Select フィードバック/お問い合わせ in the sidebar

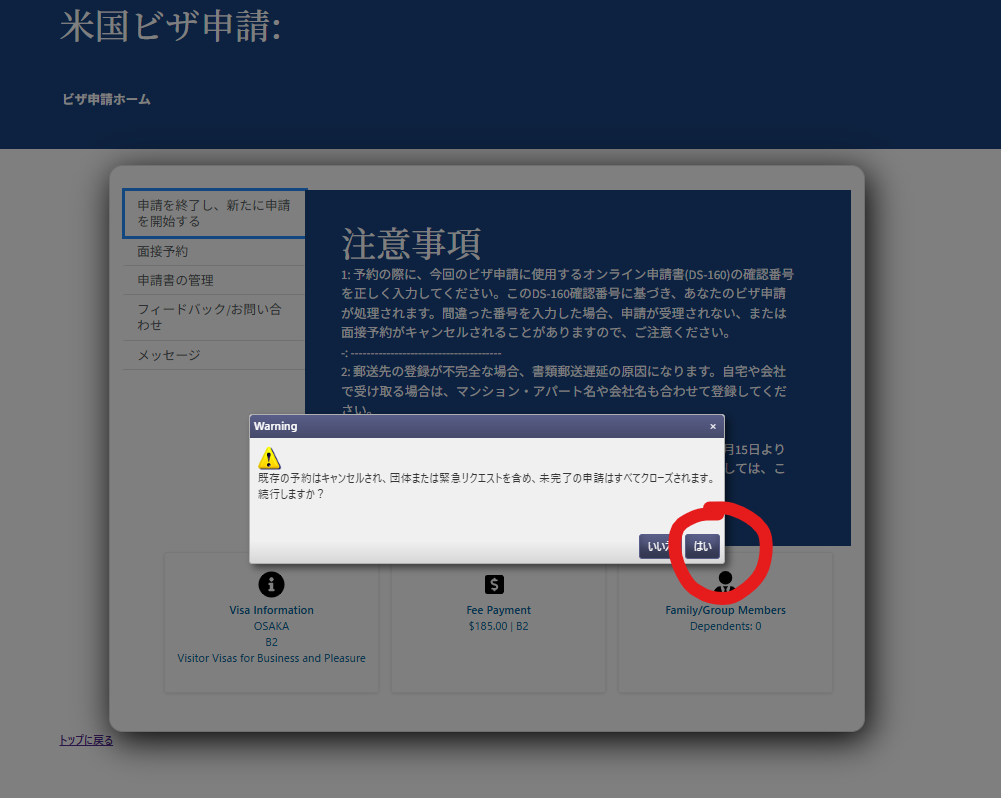click(x=209, y=317)
